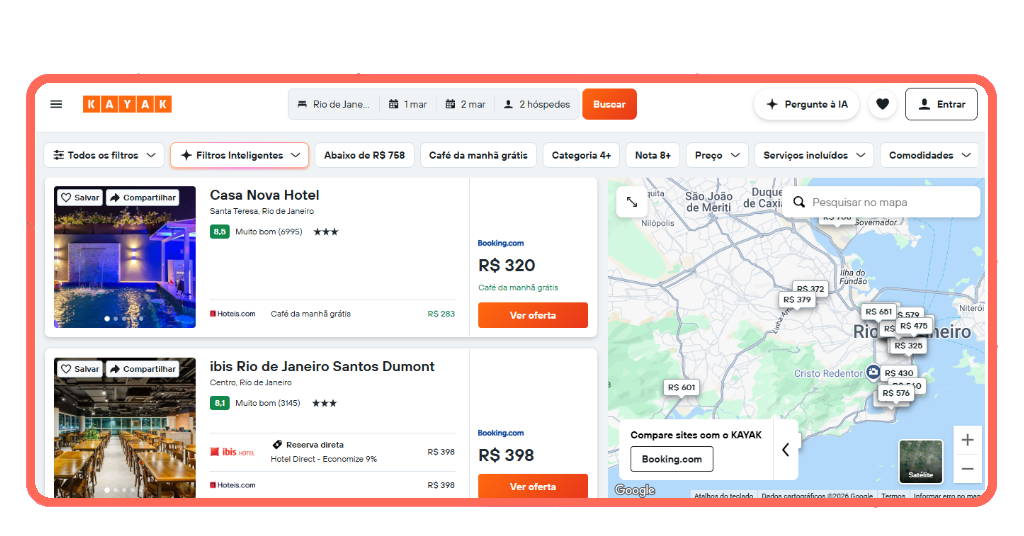
Task: Expand the Filtros Inteligentes dropdown
Action: pyautogui.click(x=240, y=155)
